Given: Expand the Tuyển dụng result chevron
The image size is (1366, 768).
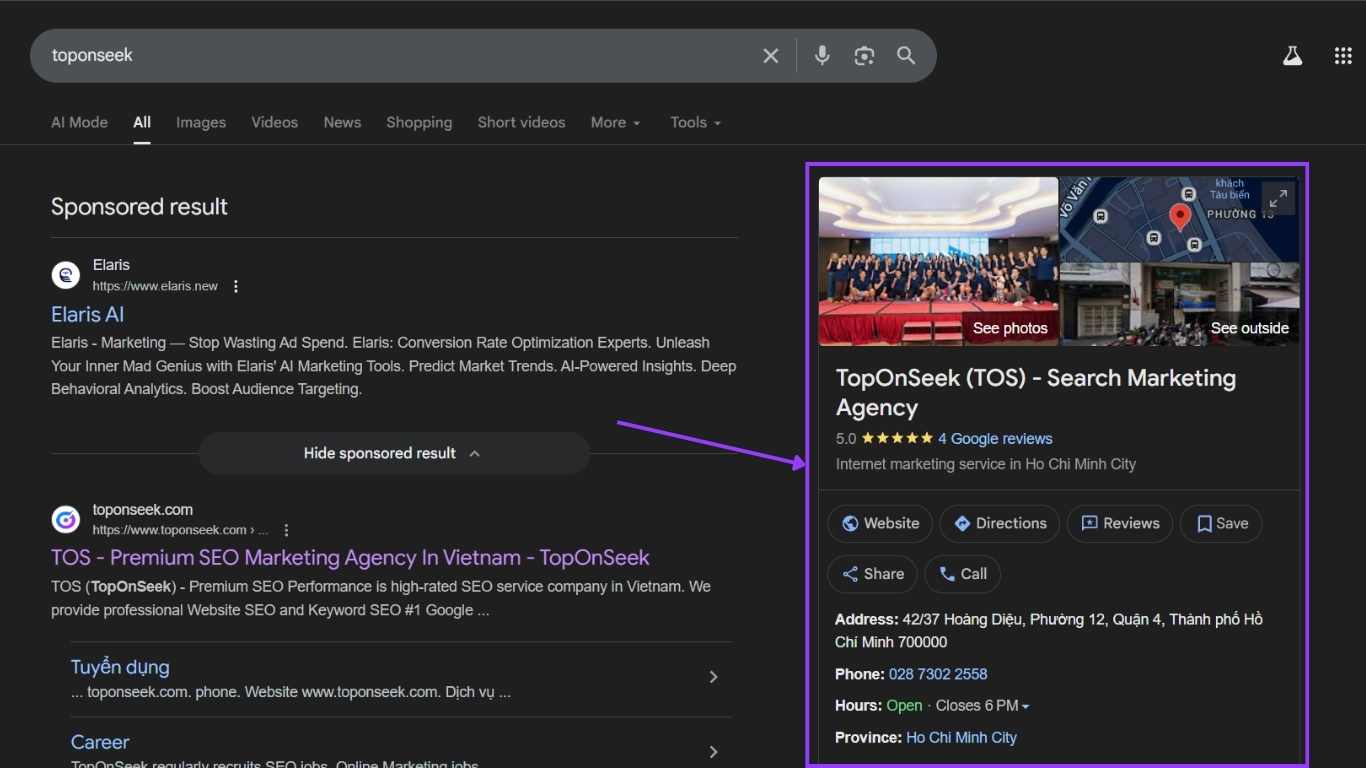Looking at the screenshot, I should point(713,677).
